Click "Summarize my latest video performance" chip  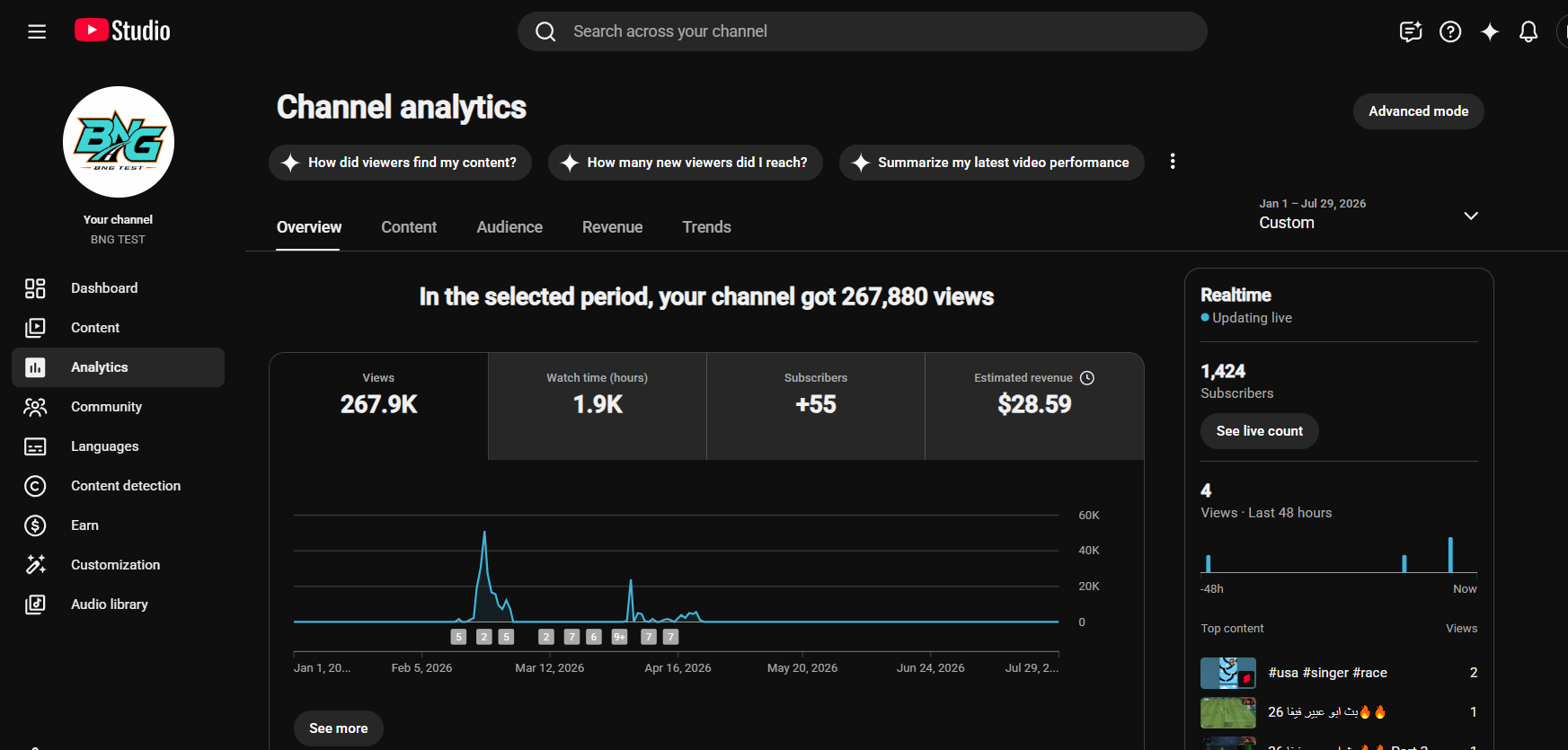coord(992,163)
